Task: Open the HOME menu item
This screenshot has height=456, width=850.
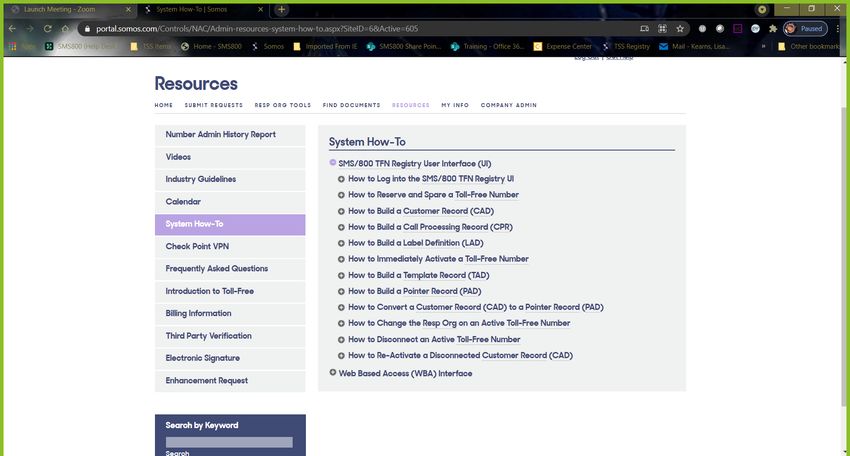Action: coord(164,105)
